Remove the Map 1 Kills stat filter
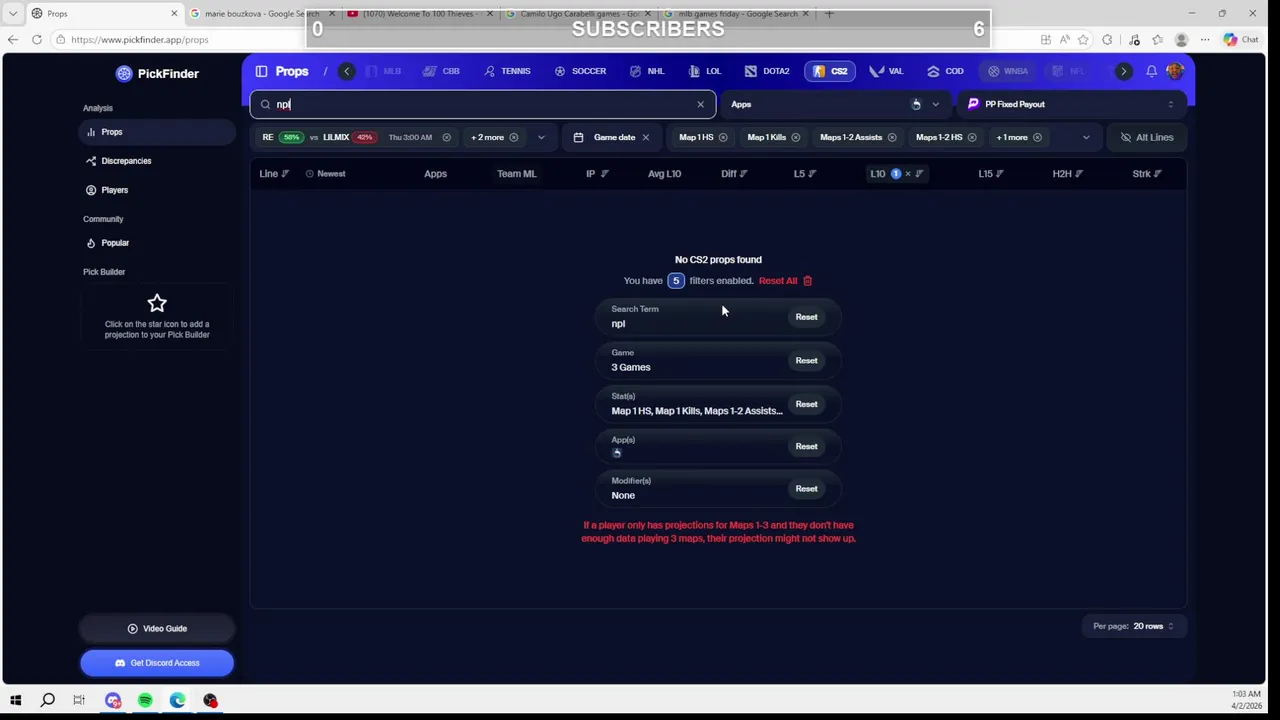The image size is (1280, 720). coord(795,137)
